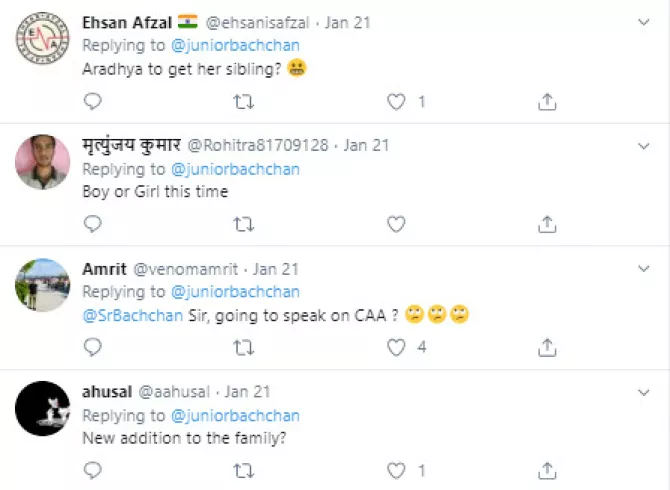Open Amrit's profile avatar

[43, 285]
